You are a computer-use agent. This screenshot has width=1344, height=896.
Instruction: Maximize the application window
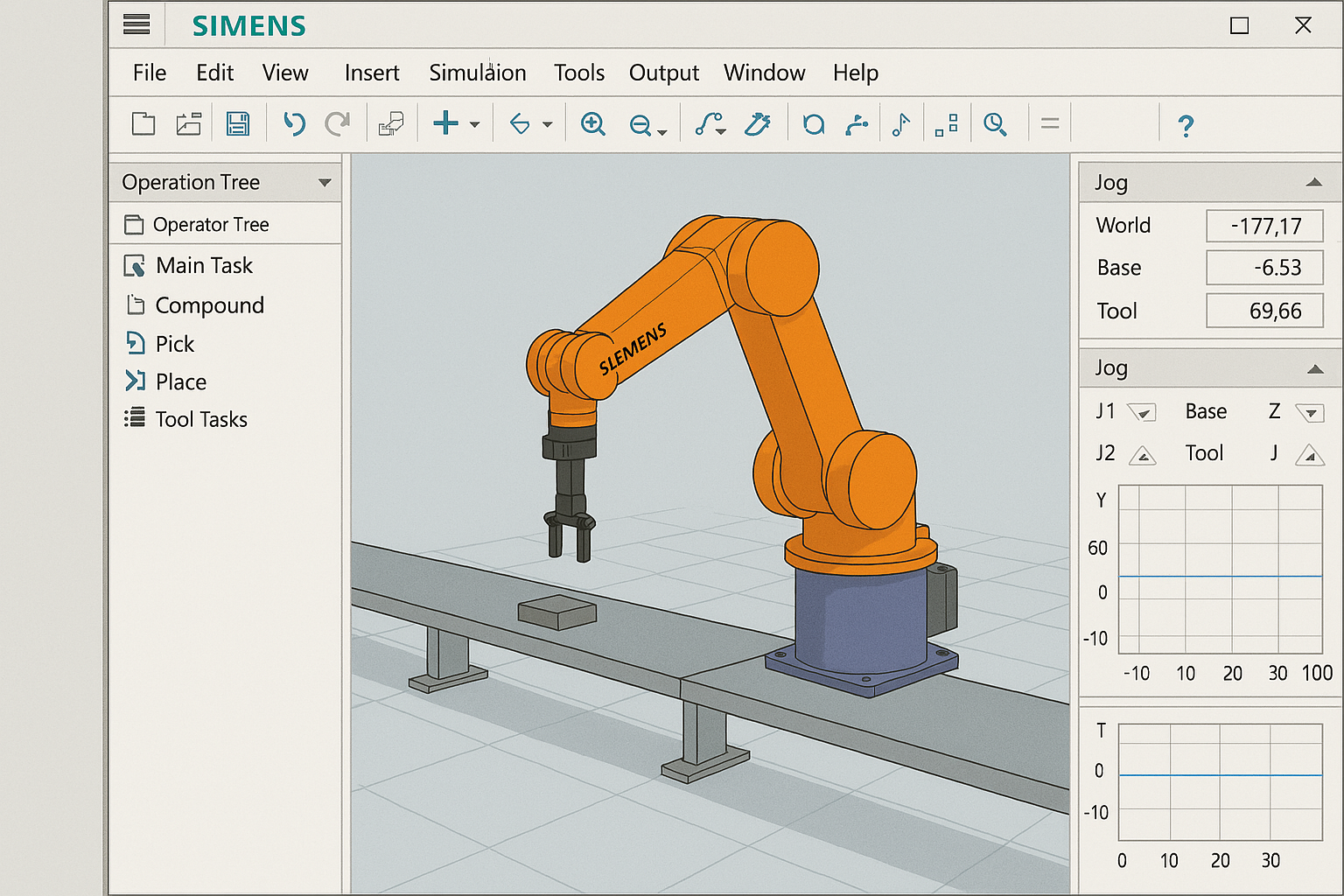(x=1239, y=25)
